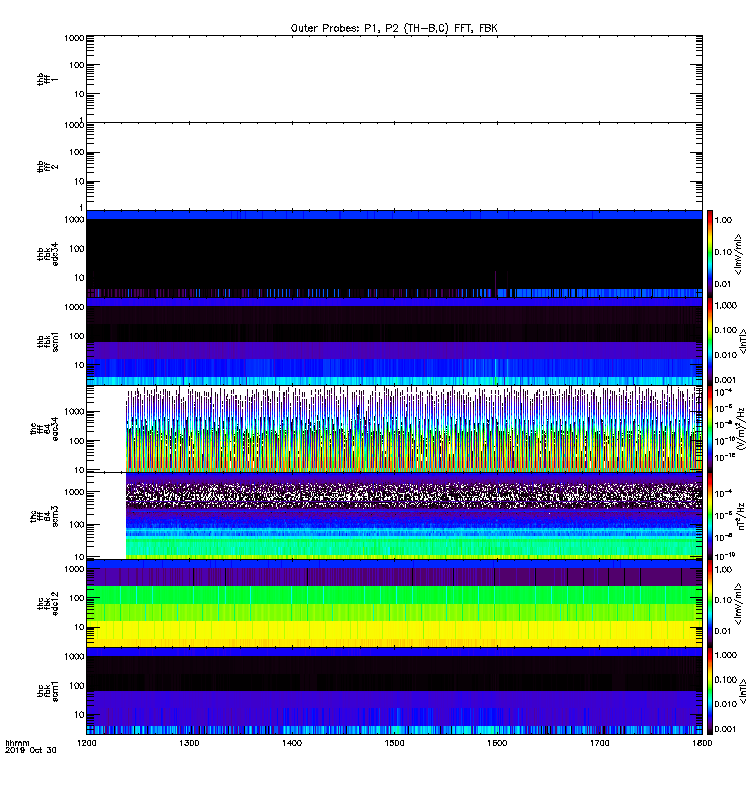
Task: Click the '(V/m)²/Hz' color bar unit label
Action: (741, 429)
